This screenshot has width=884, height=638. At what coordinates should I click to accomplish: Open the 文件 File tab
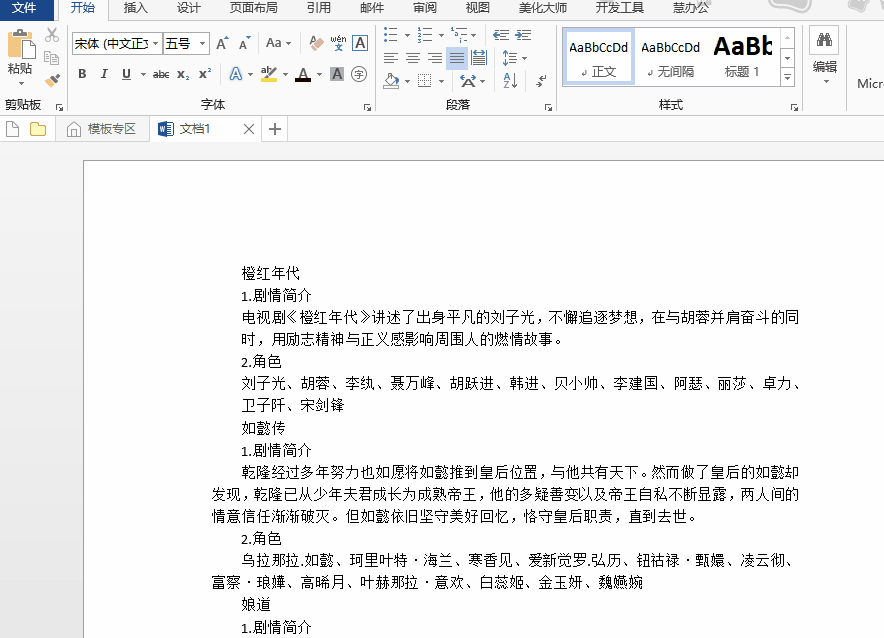coord(25,8)
